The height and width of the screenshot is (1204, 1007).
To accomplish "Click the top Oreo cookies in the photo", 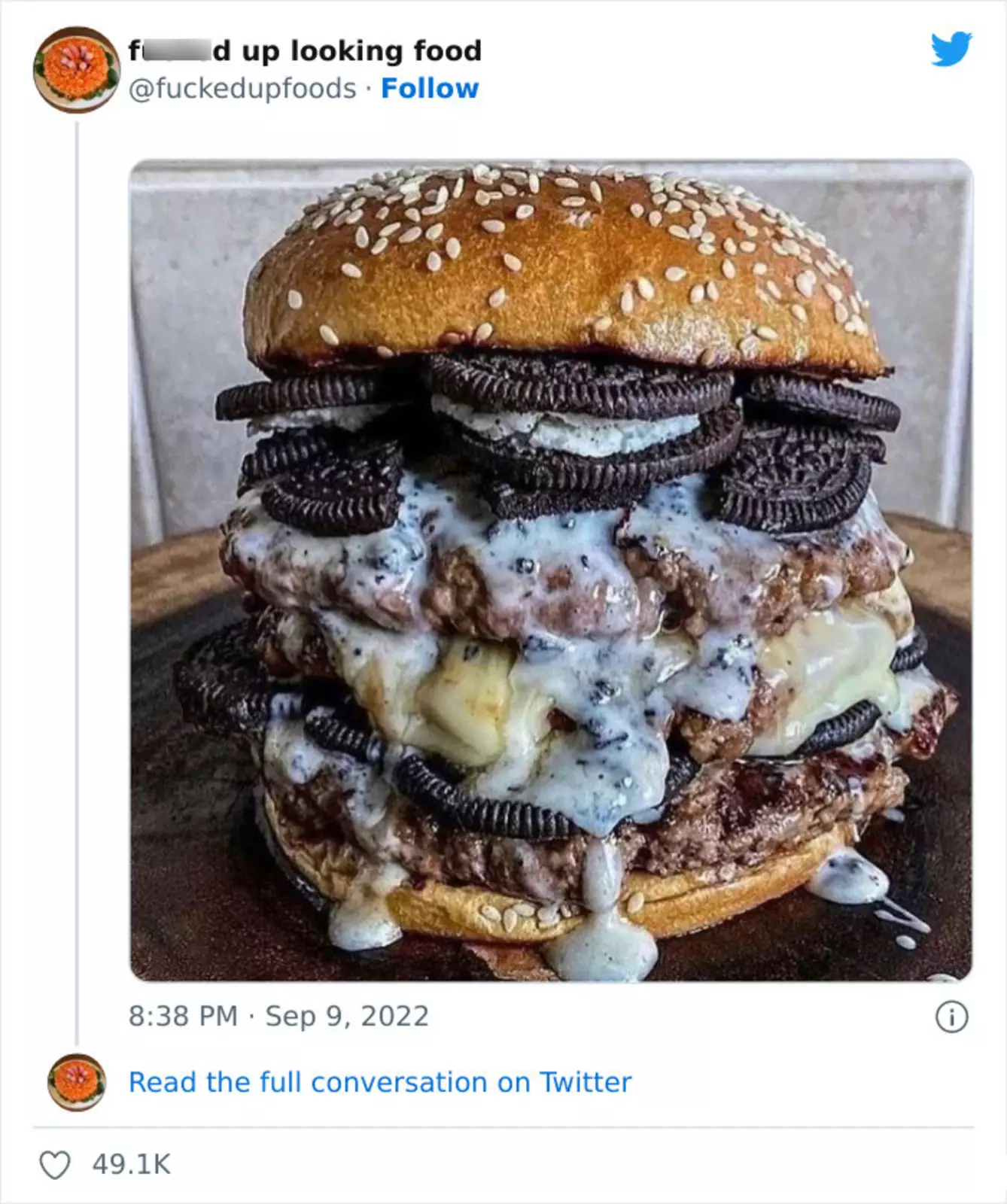I will pos(580,388).
